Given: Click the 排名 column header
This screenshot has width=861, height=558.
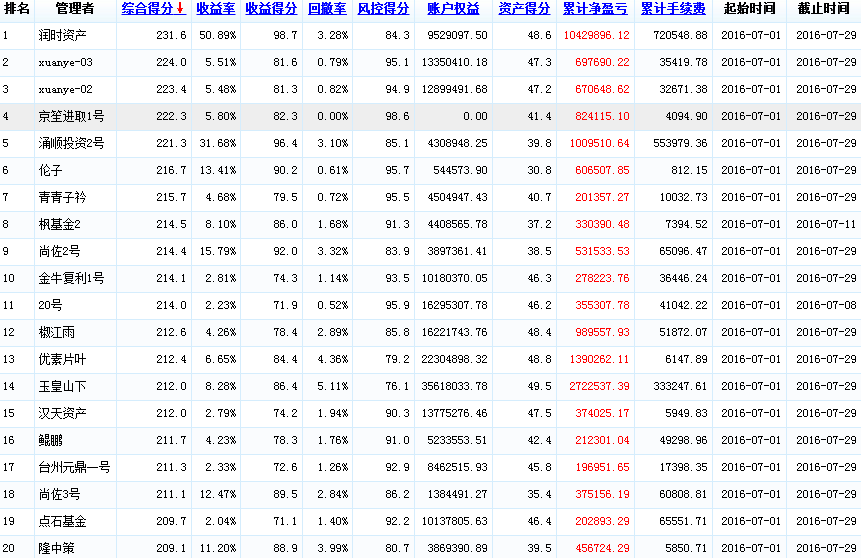Looking at the screenshot, I should (16, 9).
